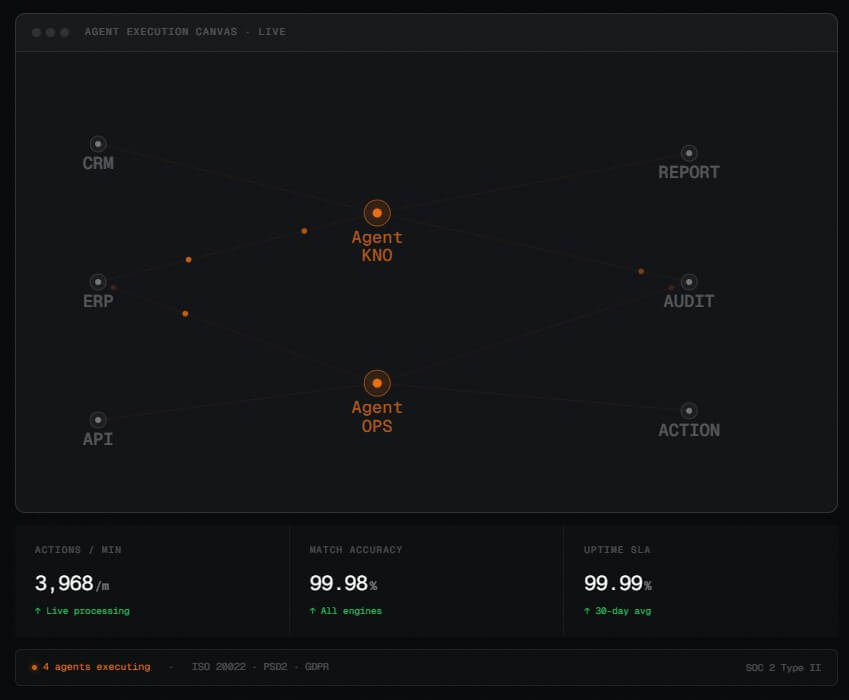Click the green arrow beside Live processing

tap(38, 611)
